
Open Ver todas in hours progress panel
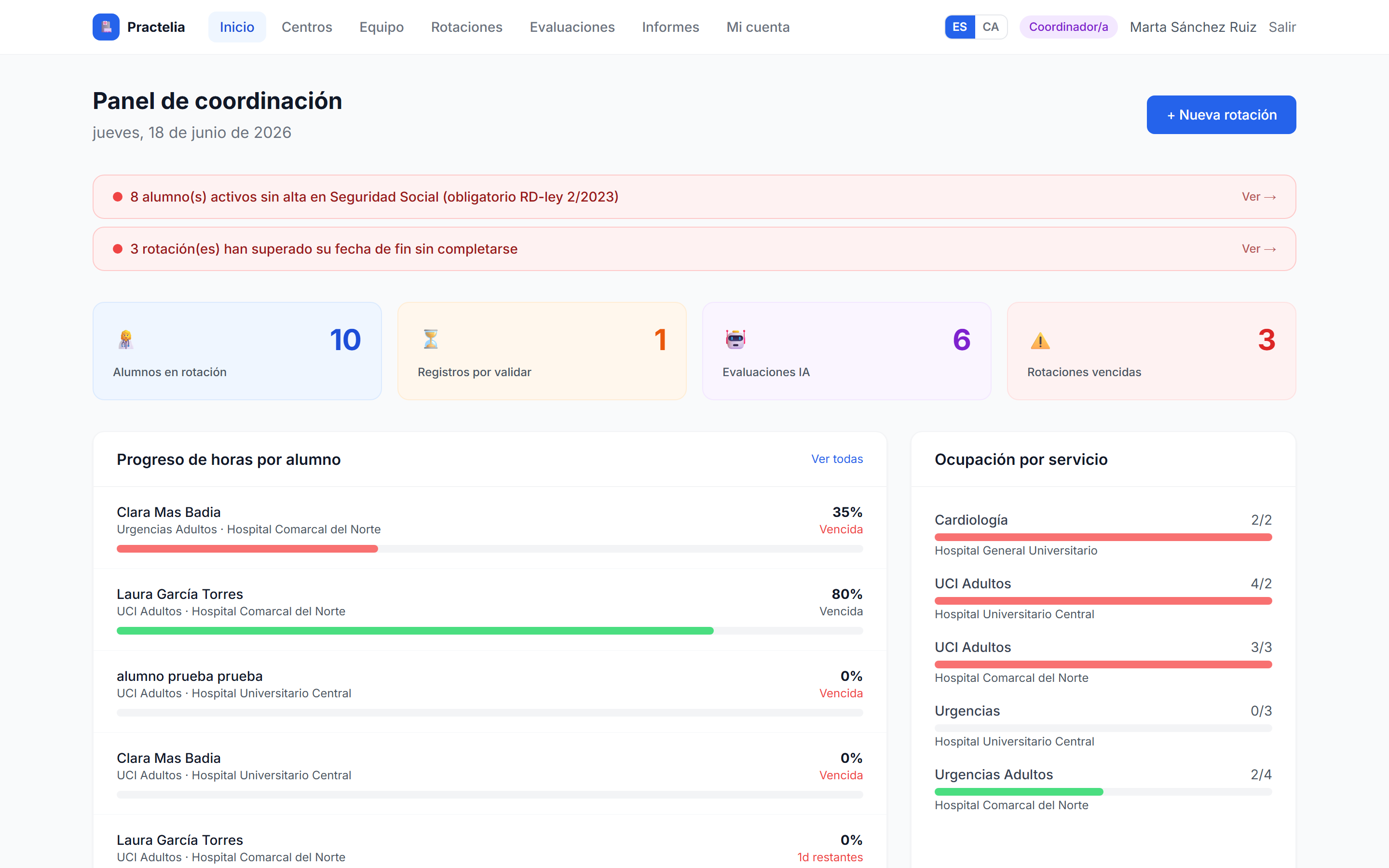[837, 459]
